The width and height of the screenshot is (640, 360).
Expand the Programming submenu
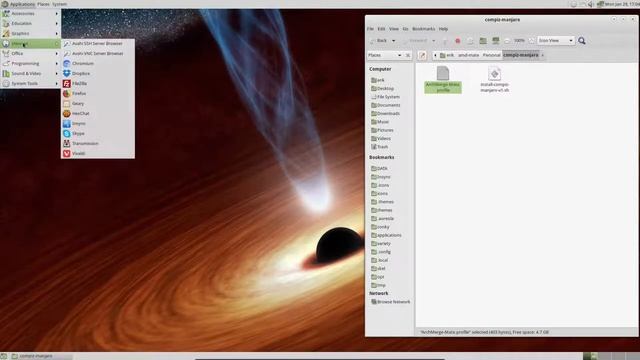(31, 64)
